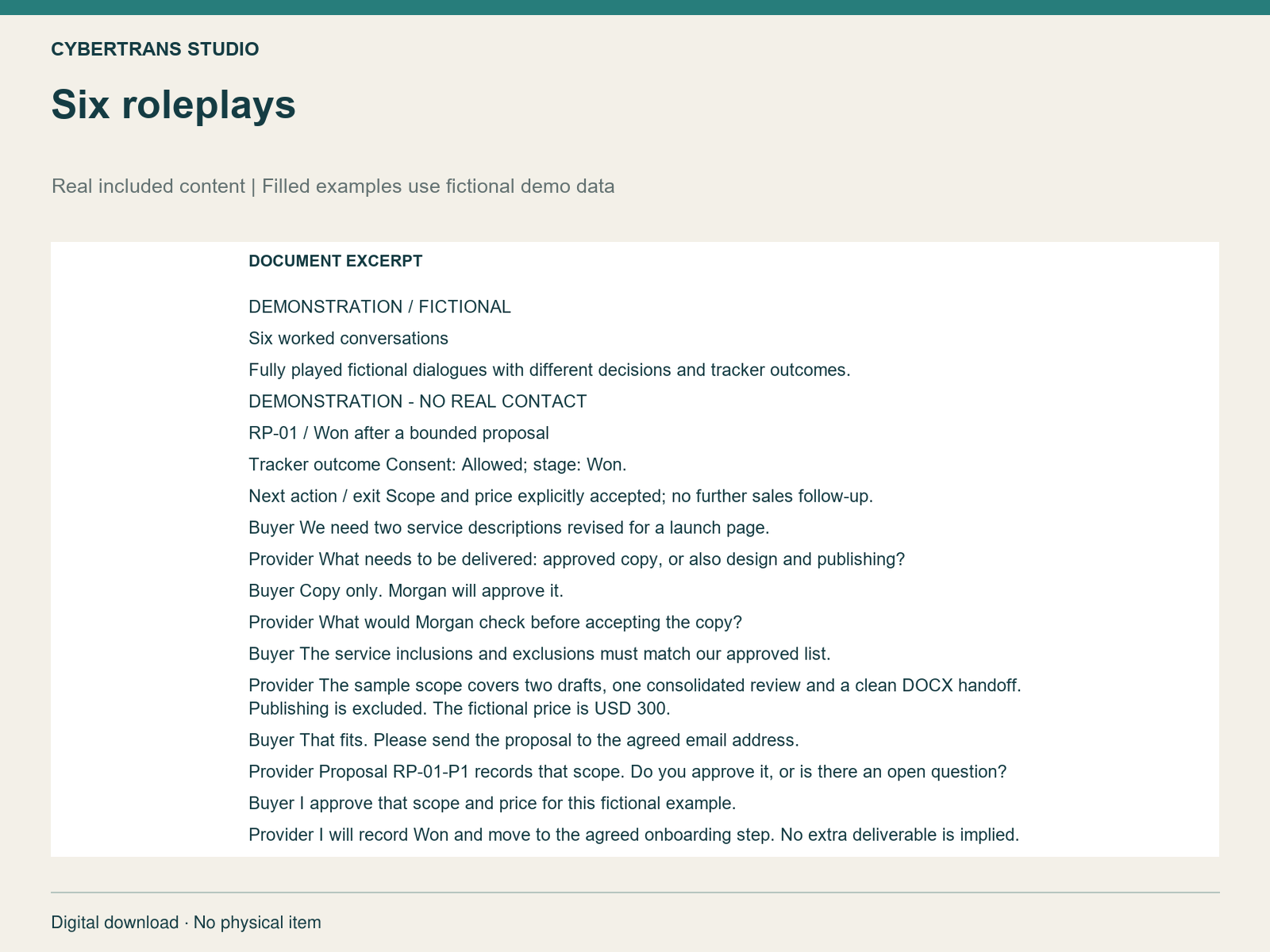Click 'Buyer We need two service descriptions' line

pyautogui.click(x=509, y=528)
